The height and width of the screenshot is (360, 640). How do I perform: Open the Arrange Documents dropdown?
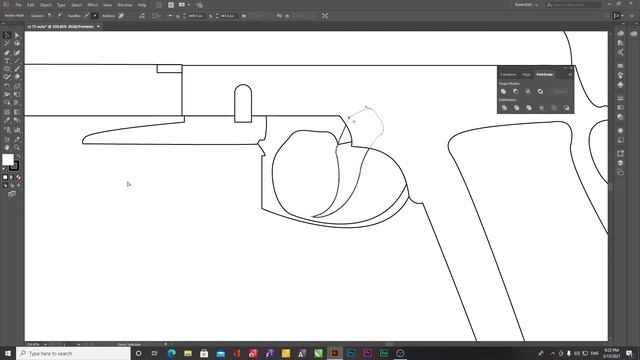tap(184, 4)
